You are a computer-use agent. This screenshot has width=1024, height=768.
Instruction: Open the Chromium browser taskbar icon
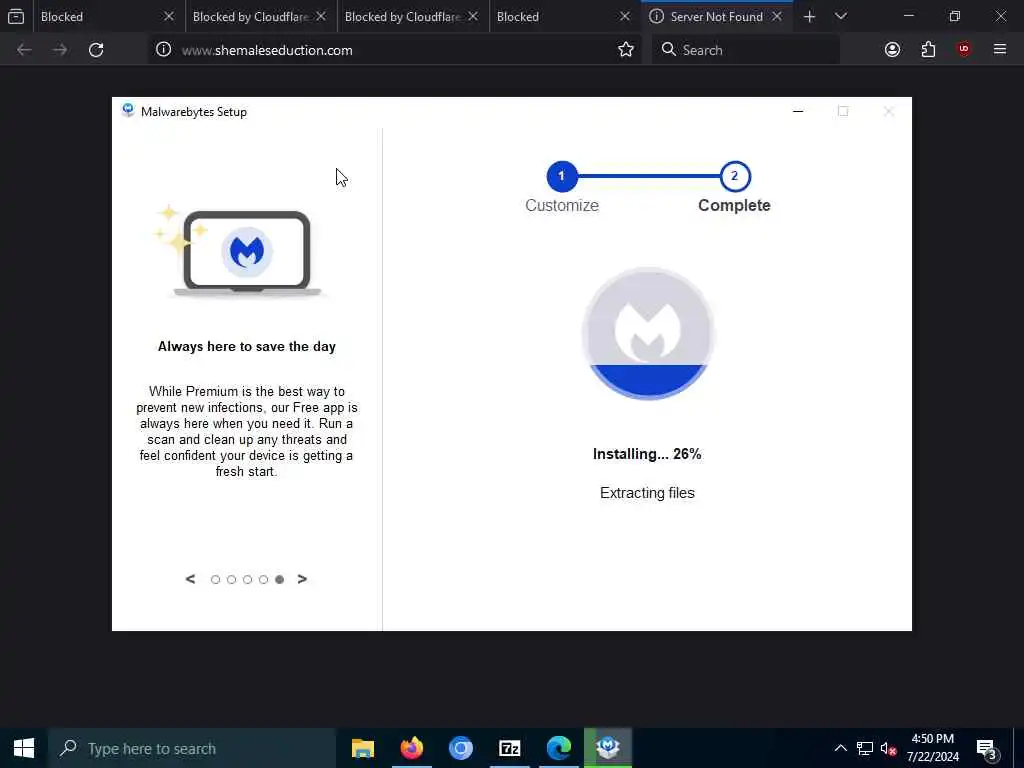(460, 748)
